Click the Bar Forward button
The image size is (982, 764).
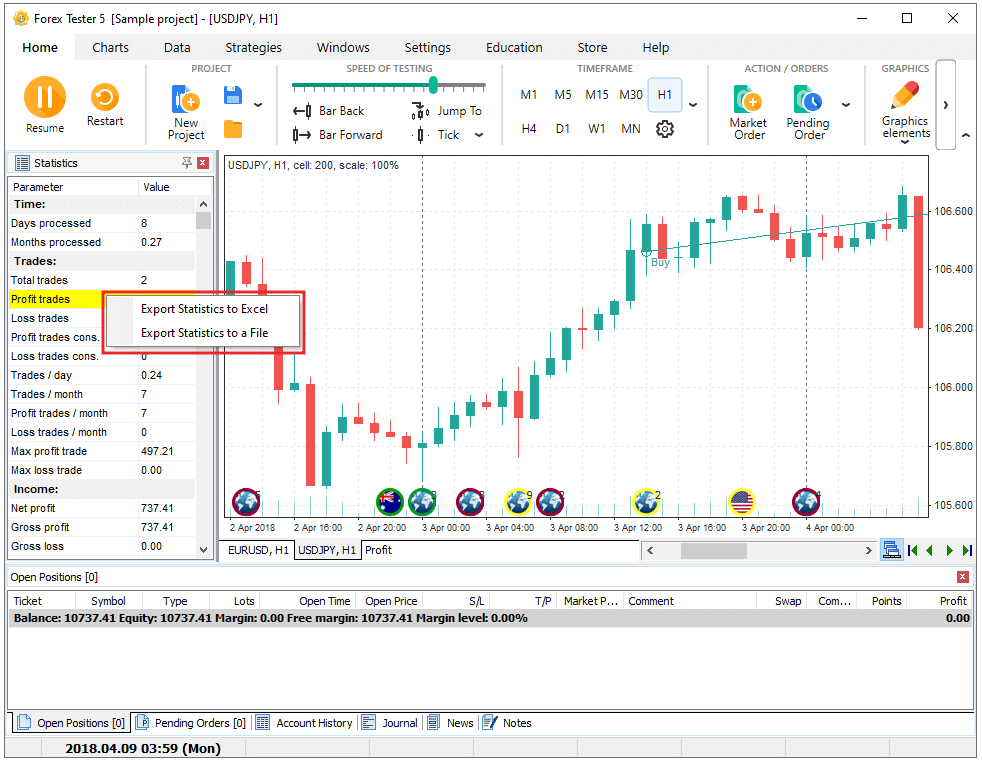[x=338, y=135]
